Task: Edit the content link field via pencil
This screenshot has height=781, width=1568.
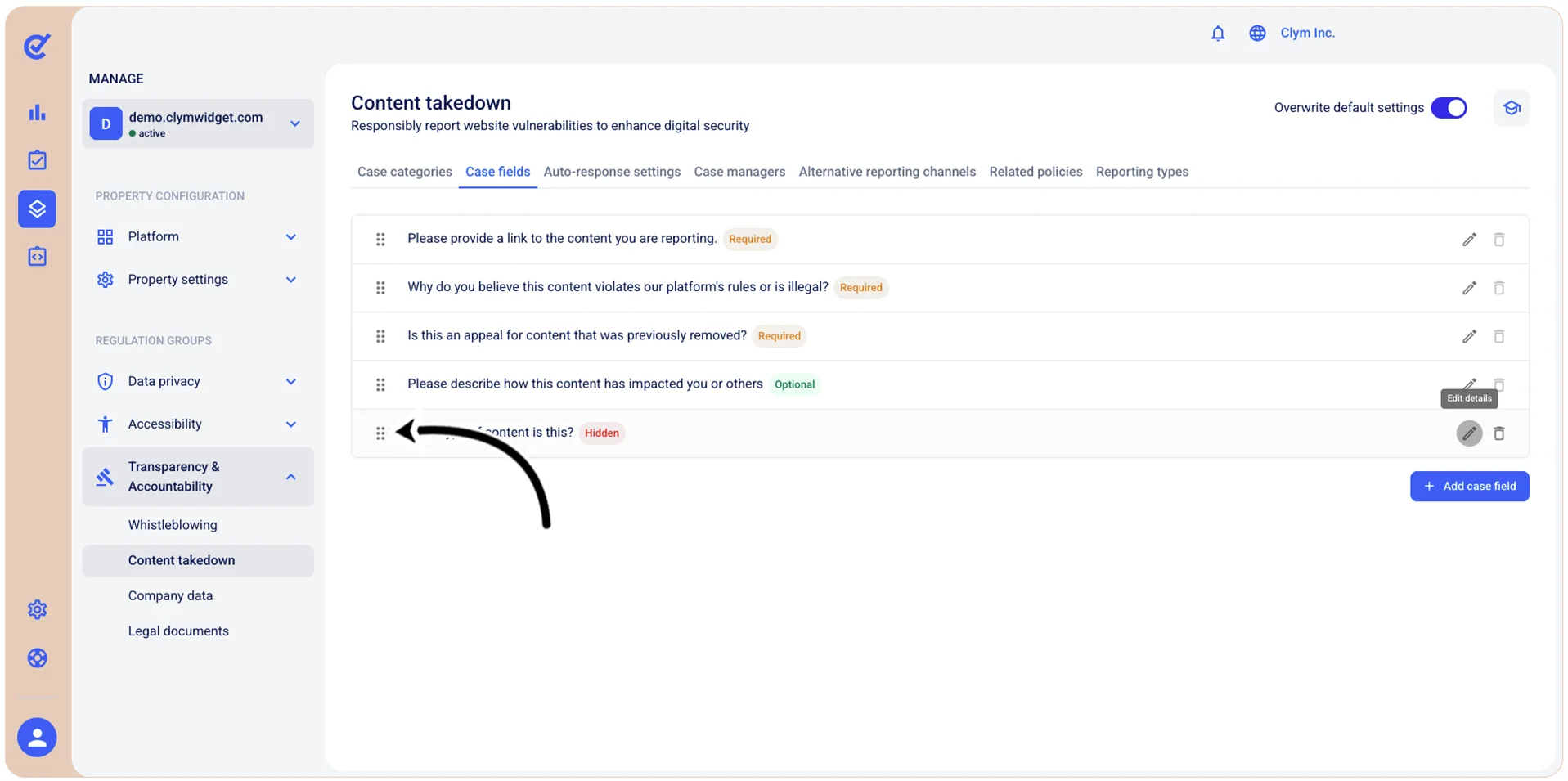Action: tap(1469, 240)
